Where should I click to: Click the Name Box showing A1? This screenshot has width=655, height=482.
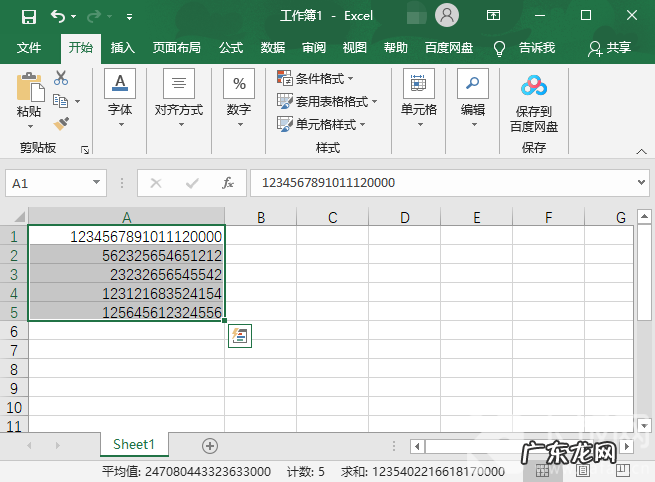(48, 183)
